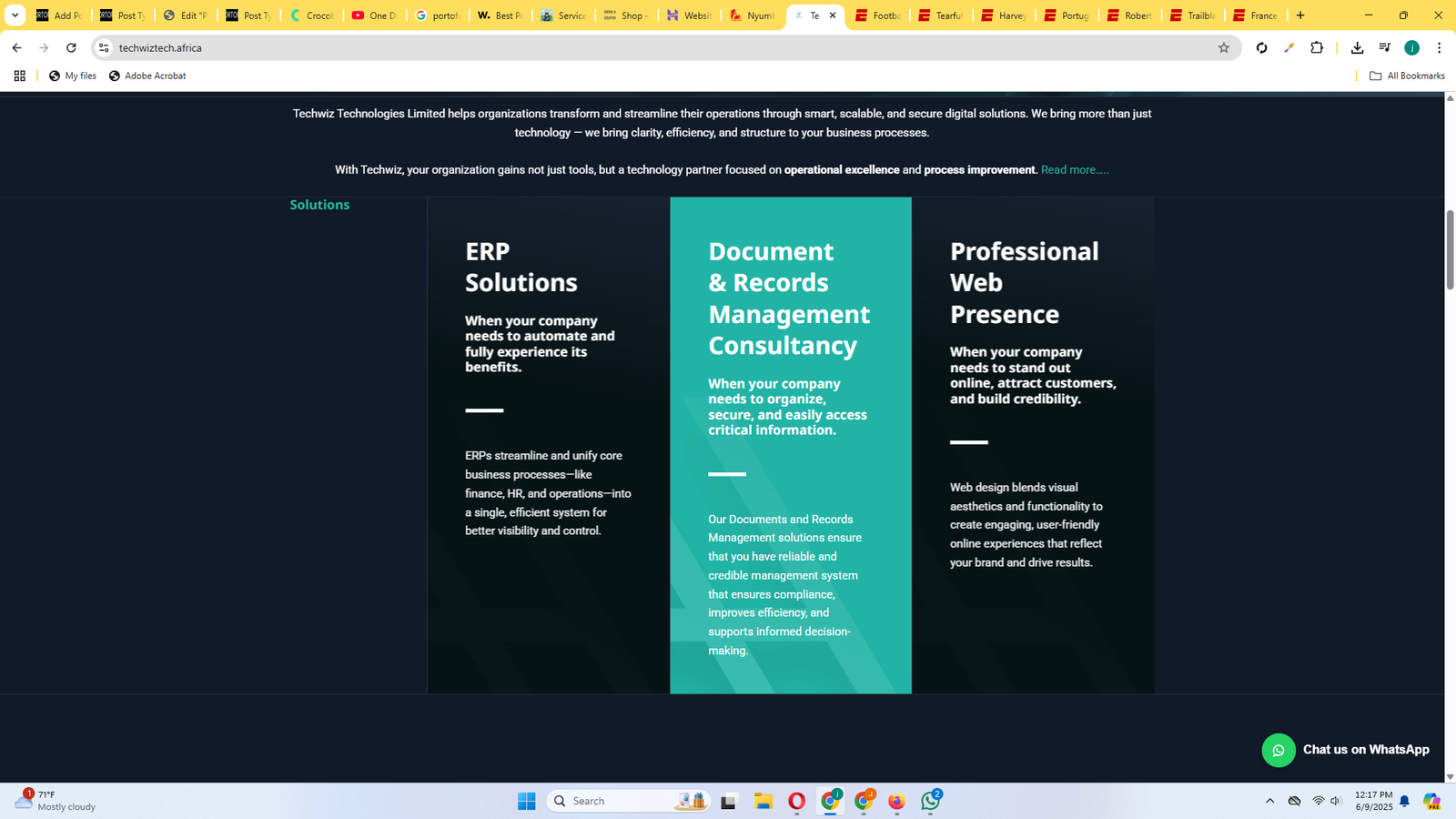Open the notifications bell icon
1456x819 pixels.
click(x=1404, y=801)
